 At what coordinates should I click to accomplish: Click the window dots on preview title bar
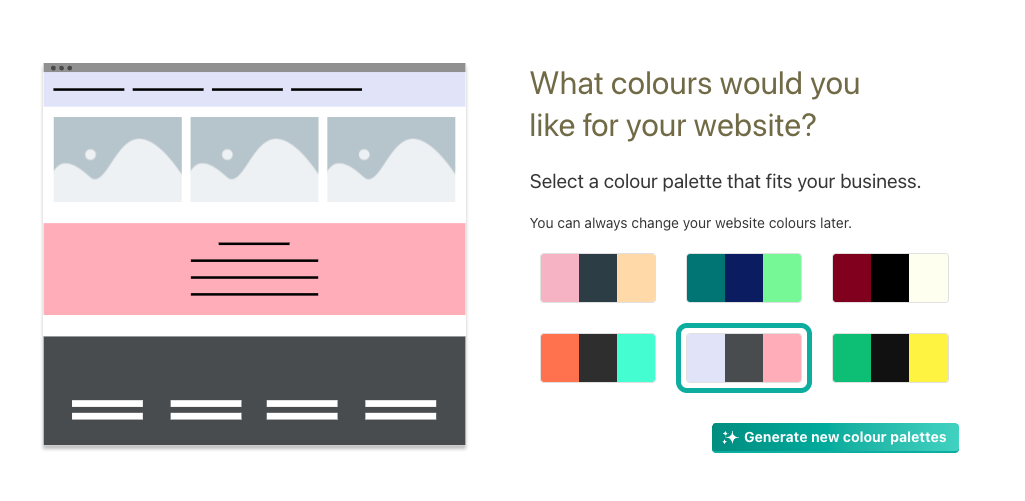click(x=61, y=67)
